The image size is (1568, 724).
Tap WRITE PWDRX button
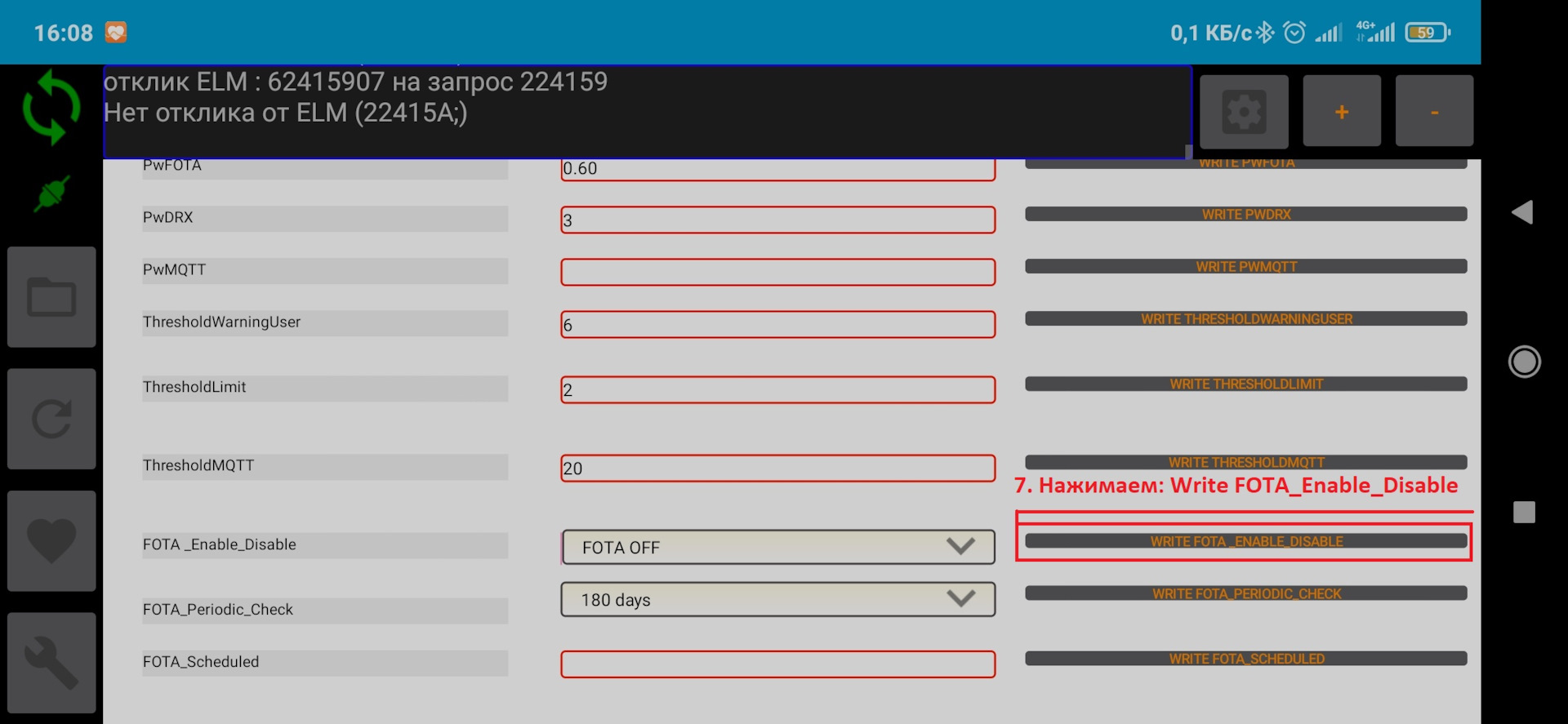[x=1246, y=214]
